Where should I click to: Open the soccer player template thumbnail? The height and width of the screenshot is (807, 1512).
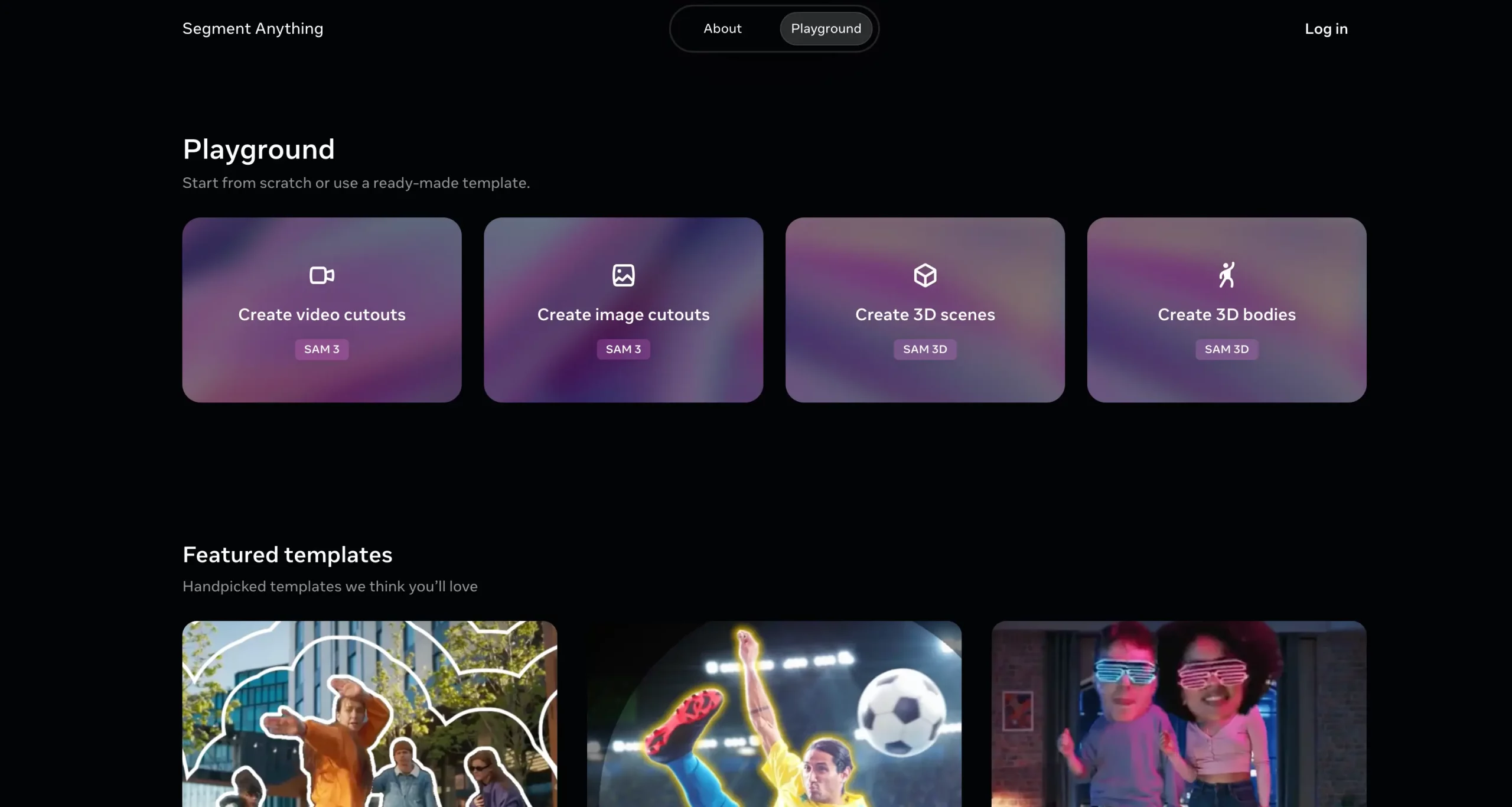click(x=774, y=714)
